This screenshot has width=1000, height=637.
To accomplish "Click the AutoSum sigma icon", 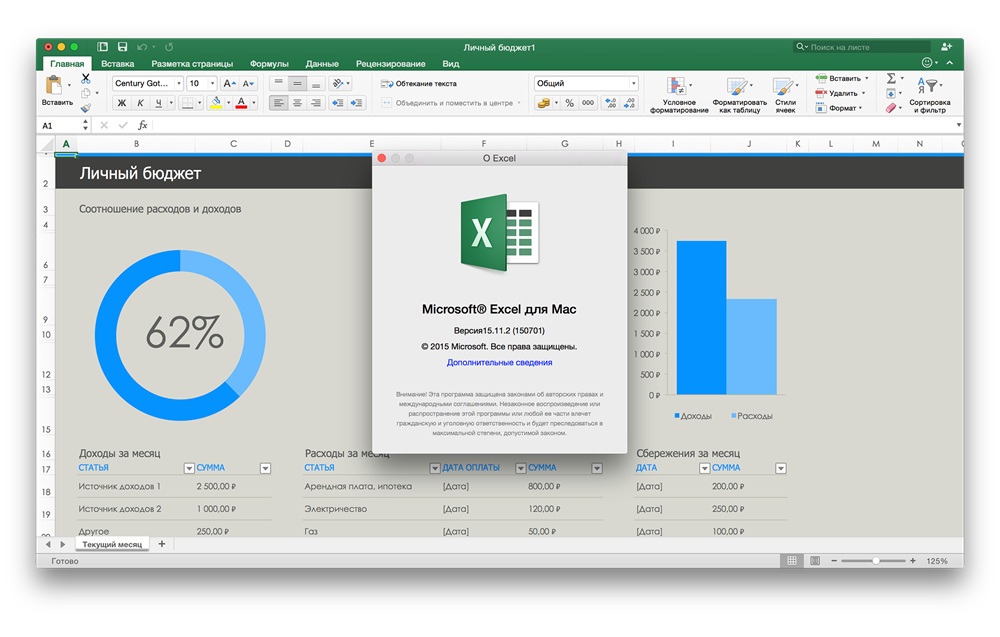I will click(891, 78).
